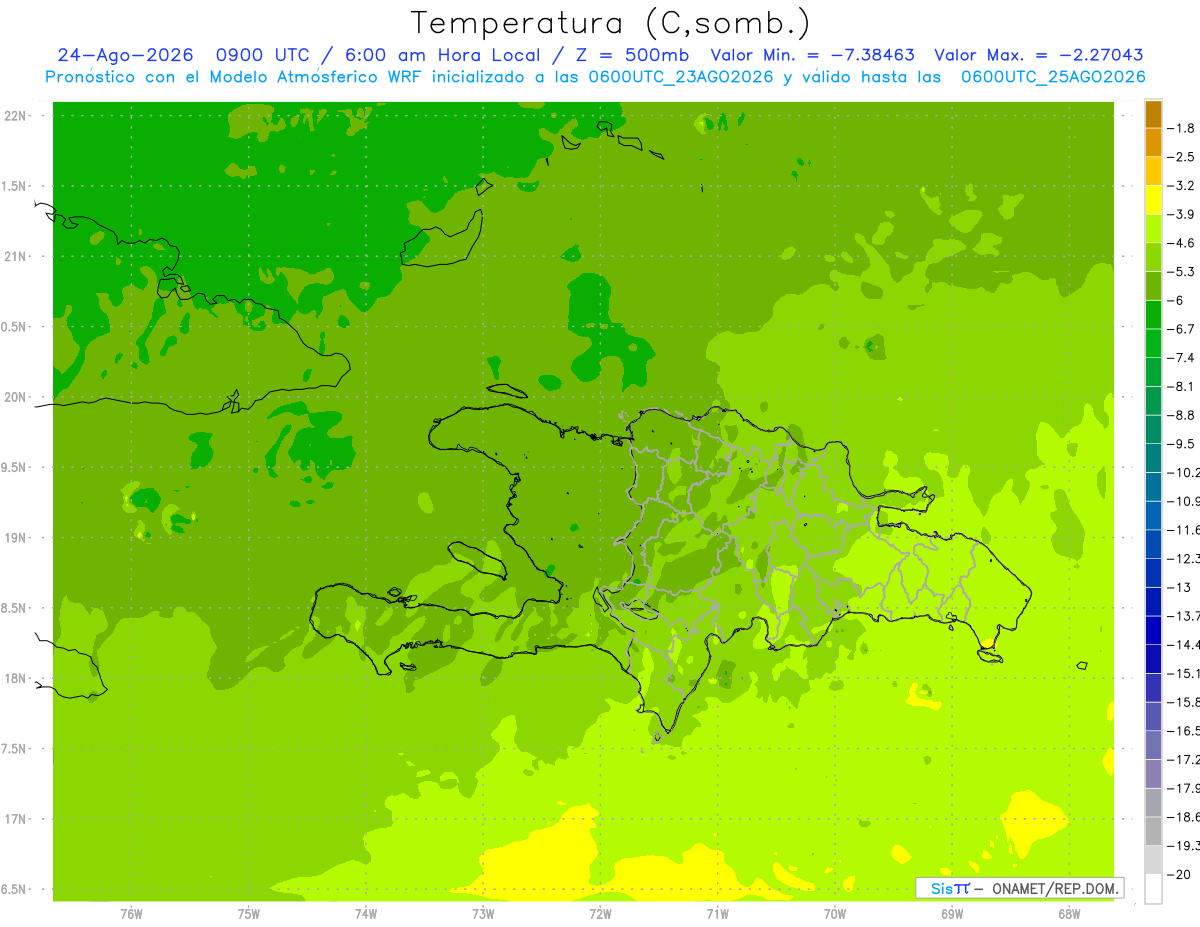This screenshot has width=1200, height=927.
Task: Click the '-5.3' legend value
Action: click(1182, 272)
